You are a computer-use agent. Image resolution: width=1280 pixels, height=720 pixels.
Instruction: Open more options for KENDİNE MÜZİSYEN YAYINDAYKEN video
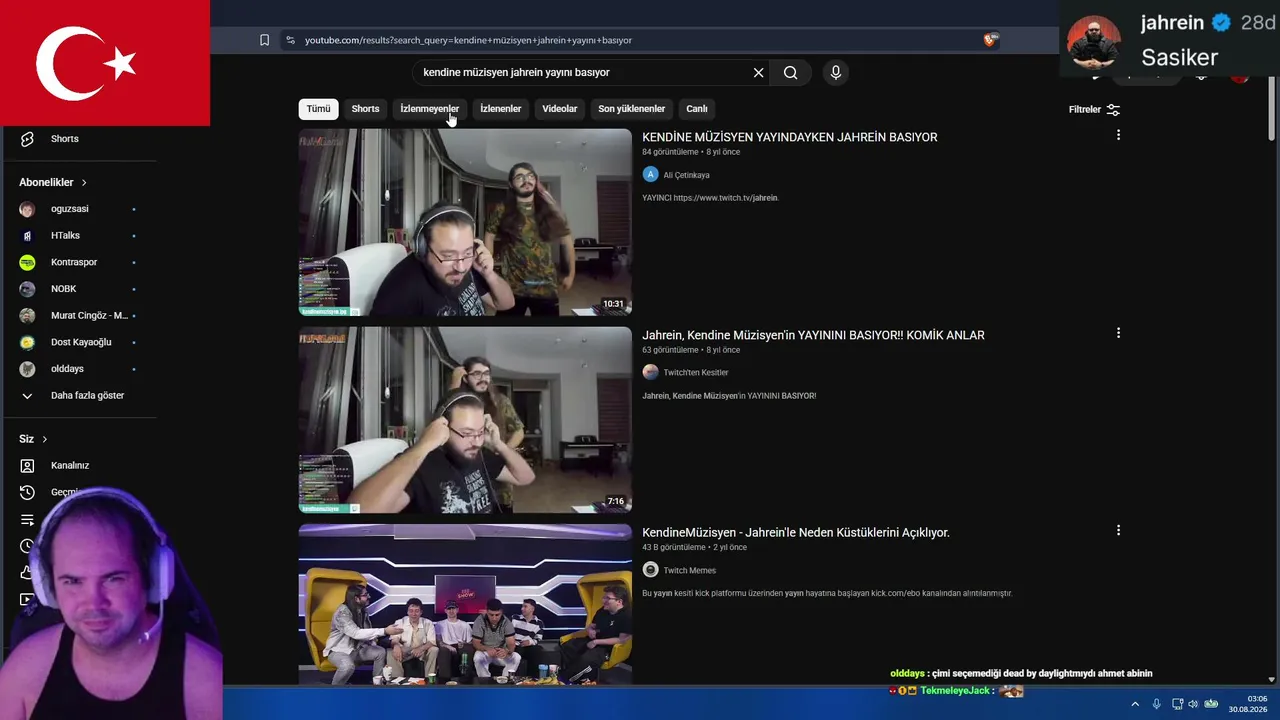(x=1118, y=135)
